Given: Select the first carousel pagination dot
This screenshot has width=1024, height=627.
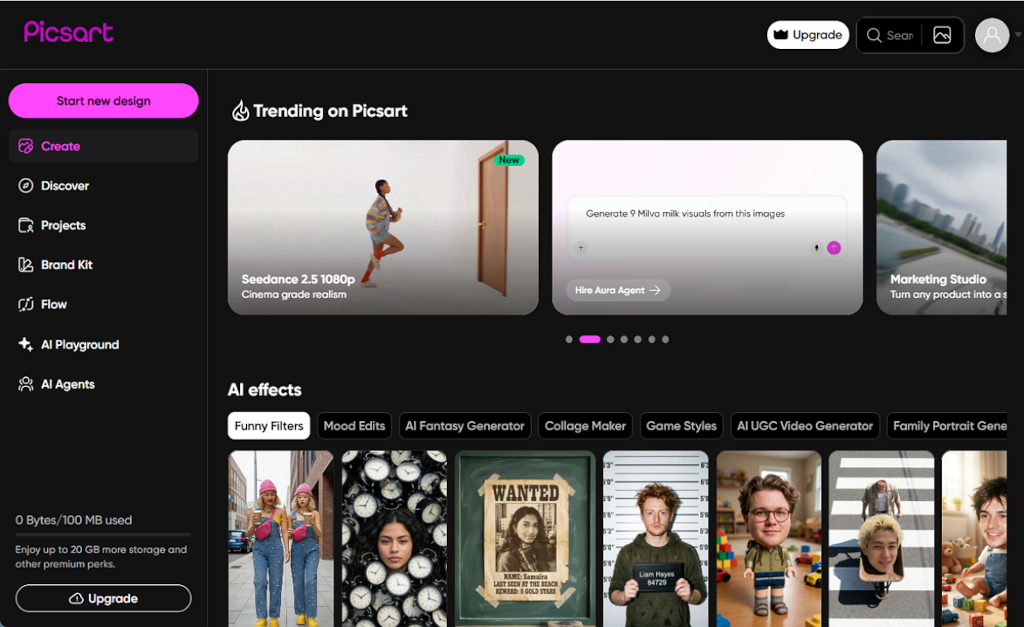Looking at the screenshot, I should point(569,339).
